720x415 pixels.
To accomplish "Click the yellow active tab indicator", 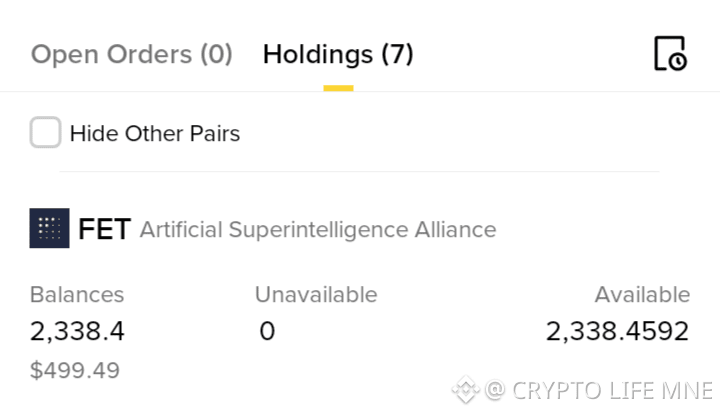I will pos(338,88).
